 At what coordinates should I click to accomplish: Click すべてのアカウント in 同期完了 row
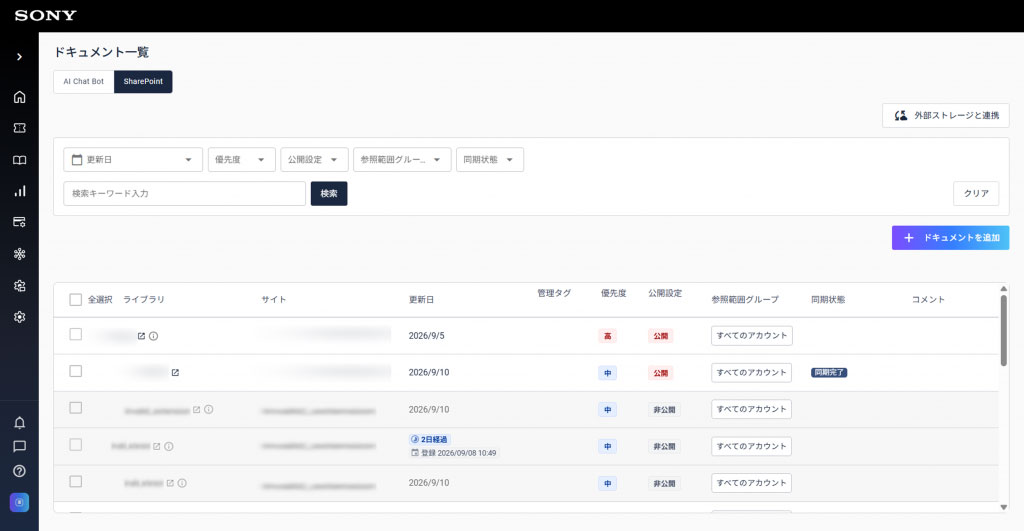752,372
